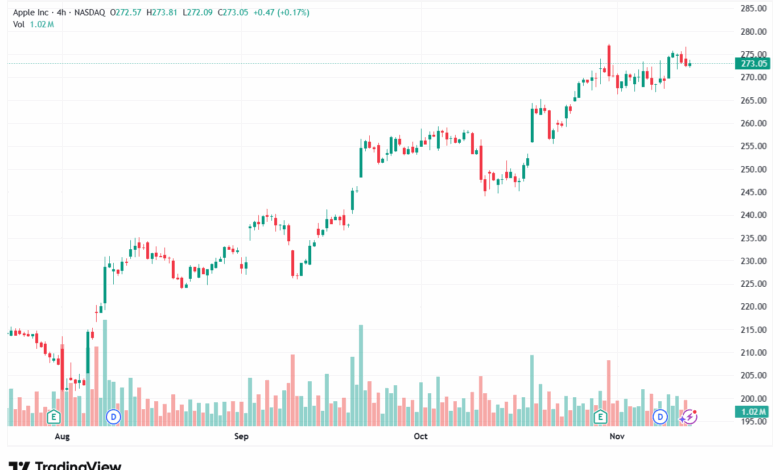Click the purple lightning bolt icon

pos(687,415)
